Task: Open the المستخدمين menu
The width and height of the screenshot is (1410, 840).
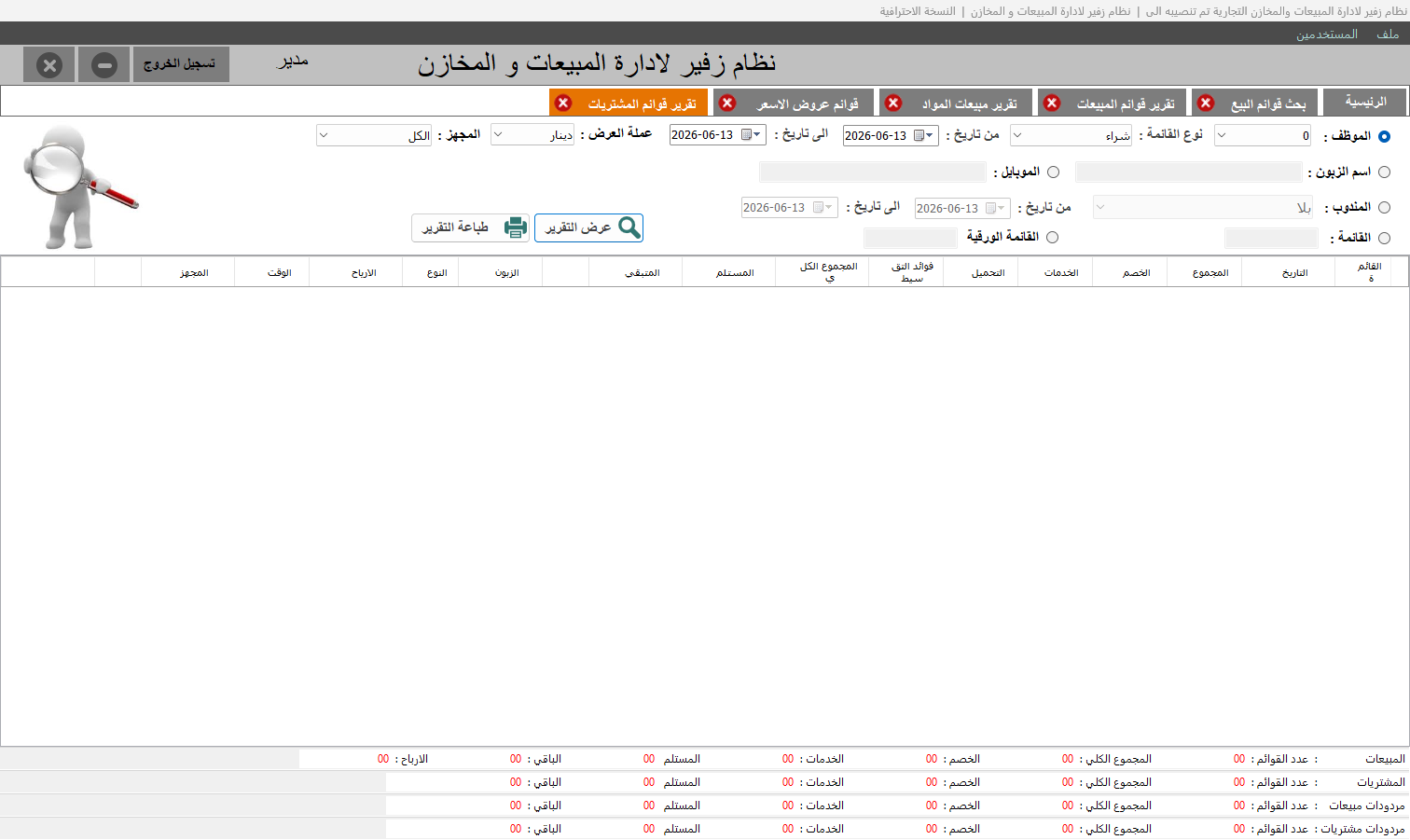Action: [1326, 34]
